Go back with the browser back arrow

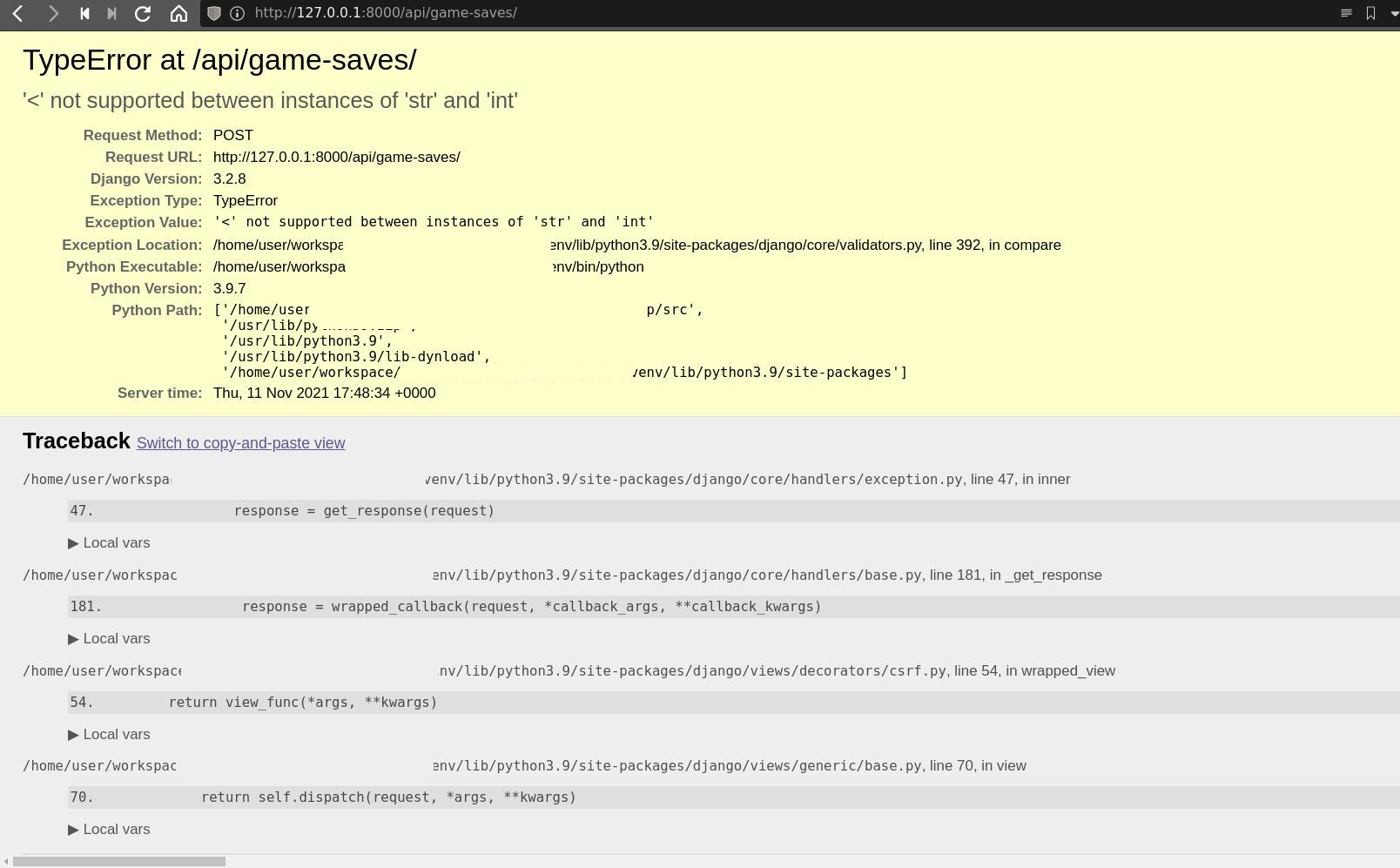[18, 13]
